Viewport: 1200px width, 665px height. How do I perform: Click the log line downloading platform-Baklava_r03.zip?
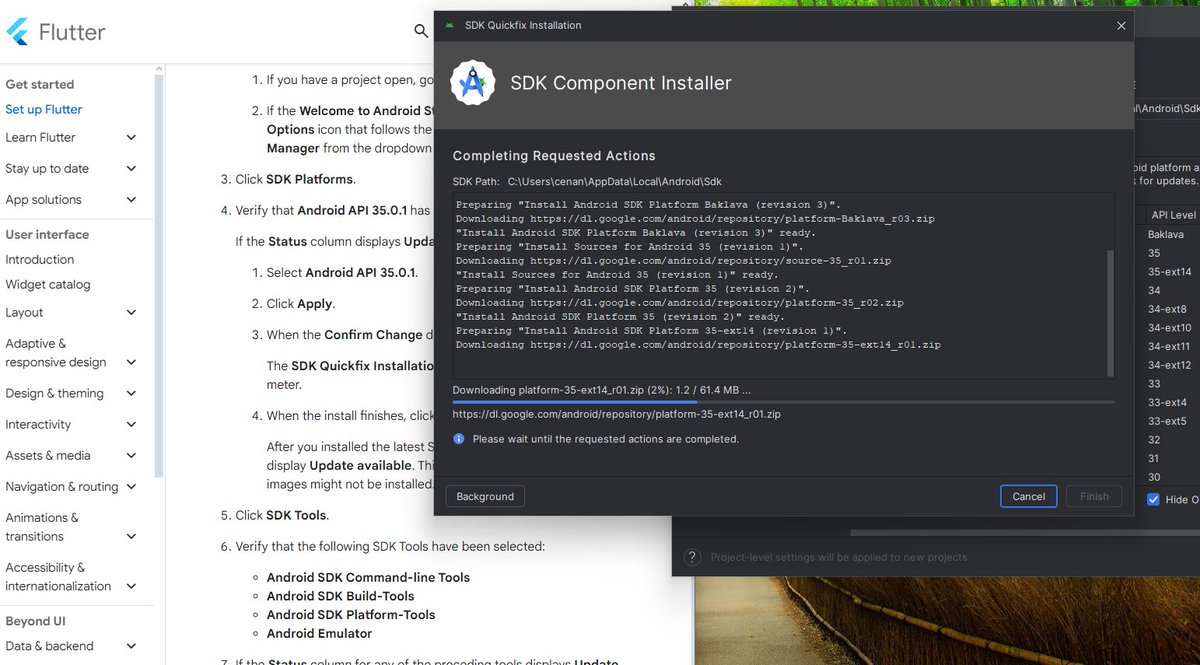point(695,219)
